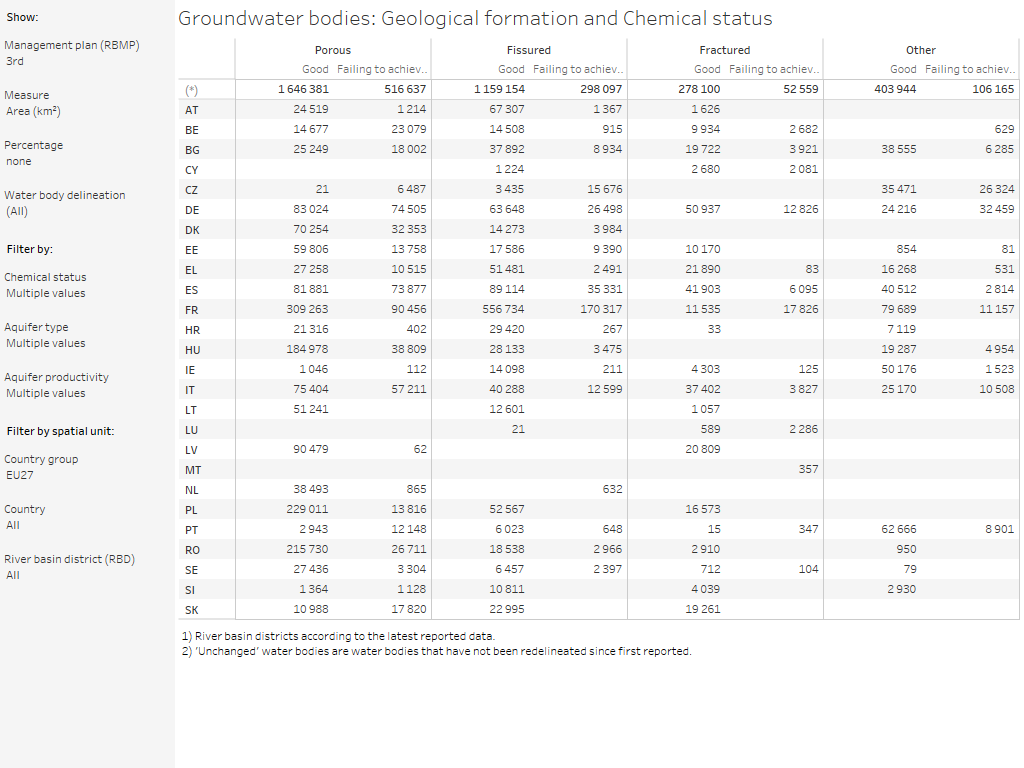Select the Other column header

pos(920,50)
